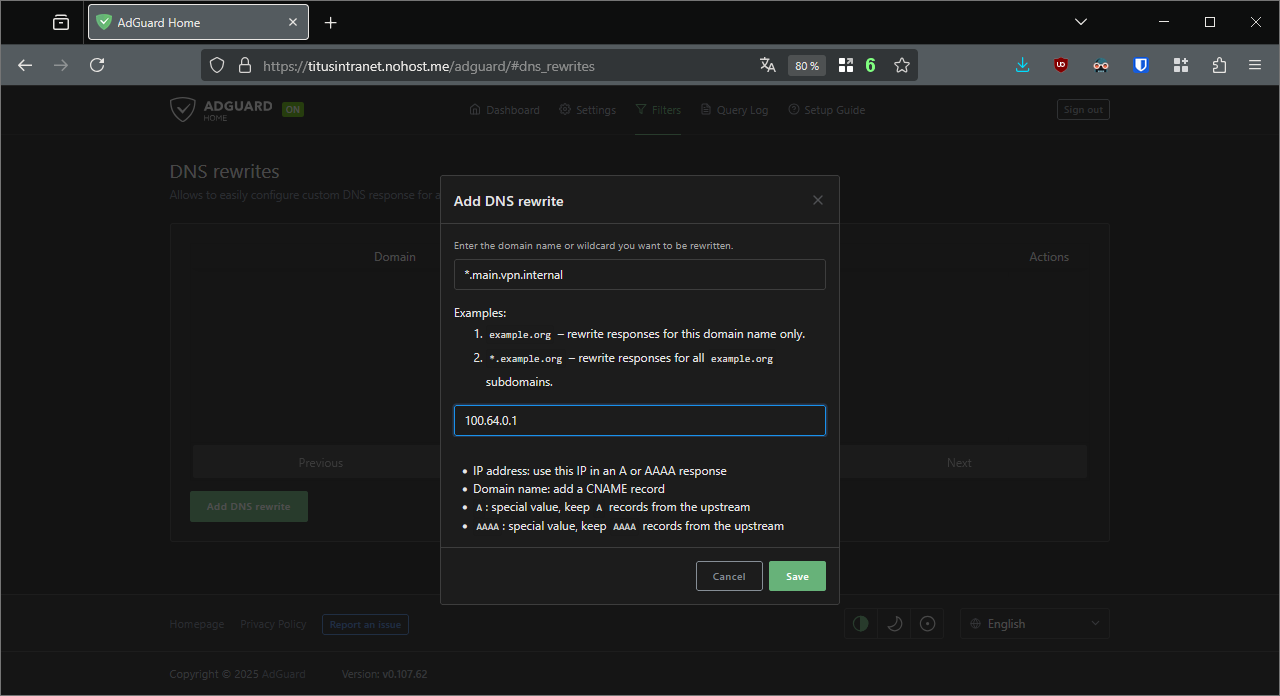Open a new browser tab
Screen dimensions: 1280x696
[x=331, y=22]
